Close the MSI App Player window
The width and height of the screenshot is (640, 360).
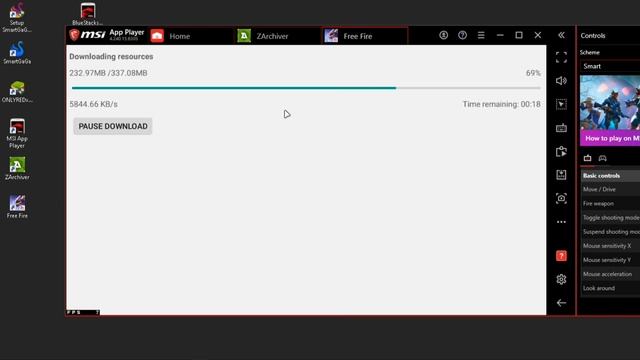(538, 36)
